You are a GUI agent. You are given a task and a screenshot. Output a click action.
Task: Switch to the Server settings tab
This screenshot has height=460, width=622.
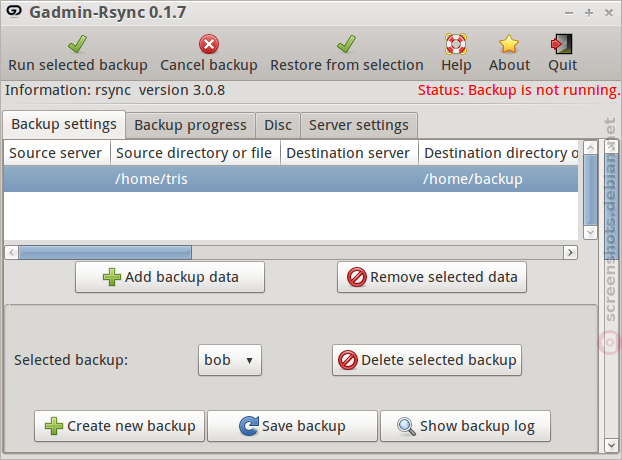[x=359, y=125]
